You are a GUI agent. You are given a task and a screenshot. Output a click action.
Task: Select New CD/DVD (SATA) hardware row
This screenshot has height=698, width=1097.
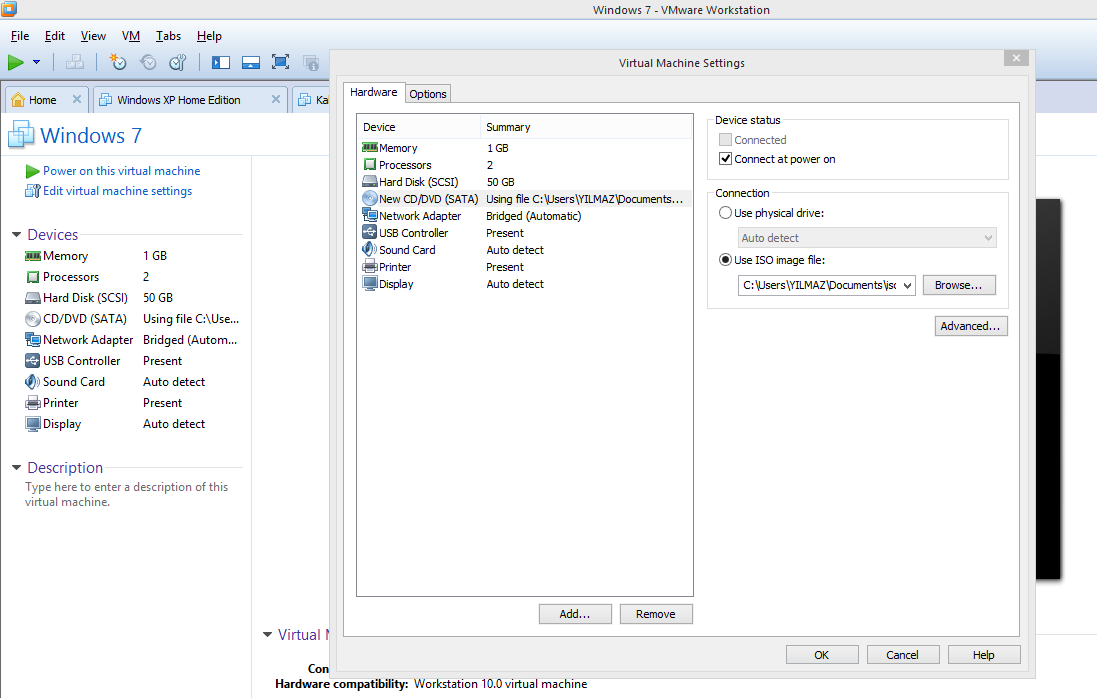(525, 199)
